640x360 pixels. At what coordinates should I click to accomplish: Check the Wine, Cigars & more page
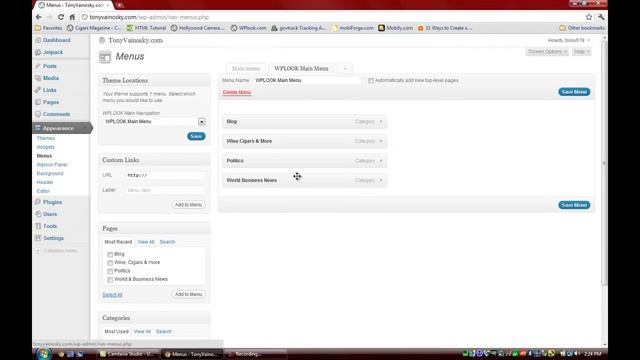(110, 263)
